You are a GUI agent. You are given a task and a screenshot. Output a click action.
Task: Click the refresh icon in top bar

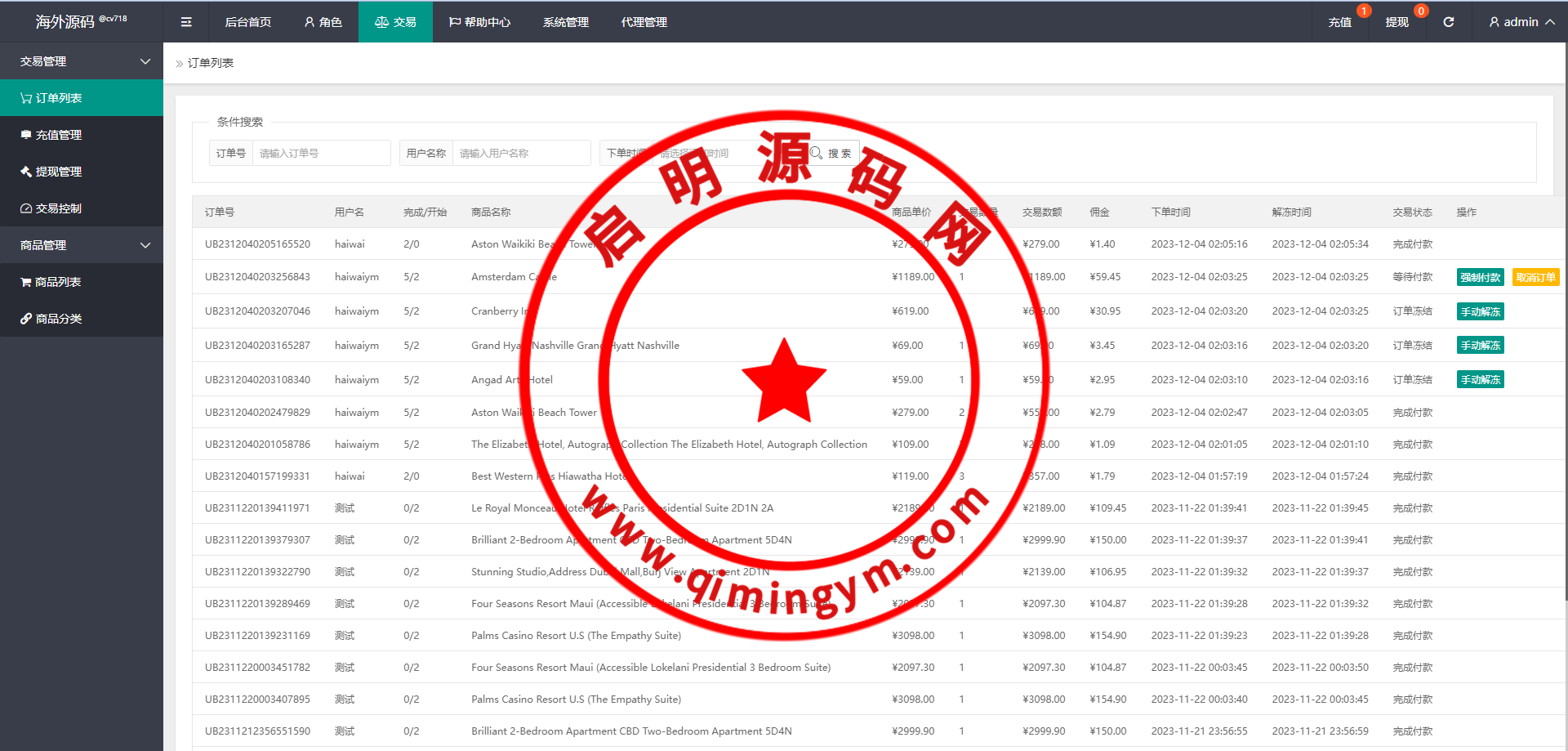[1448, 22]
